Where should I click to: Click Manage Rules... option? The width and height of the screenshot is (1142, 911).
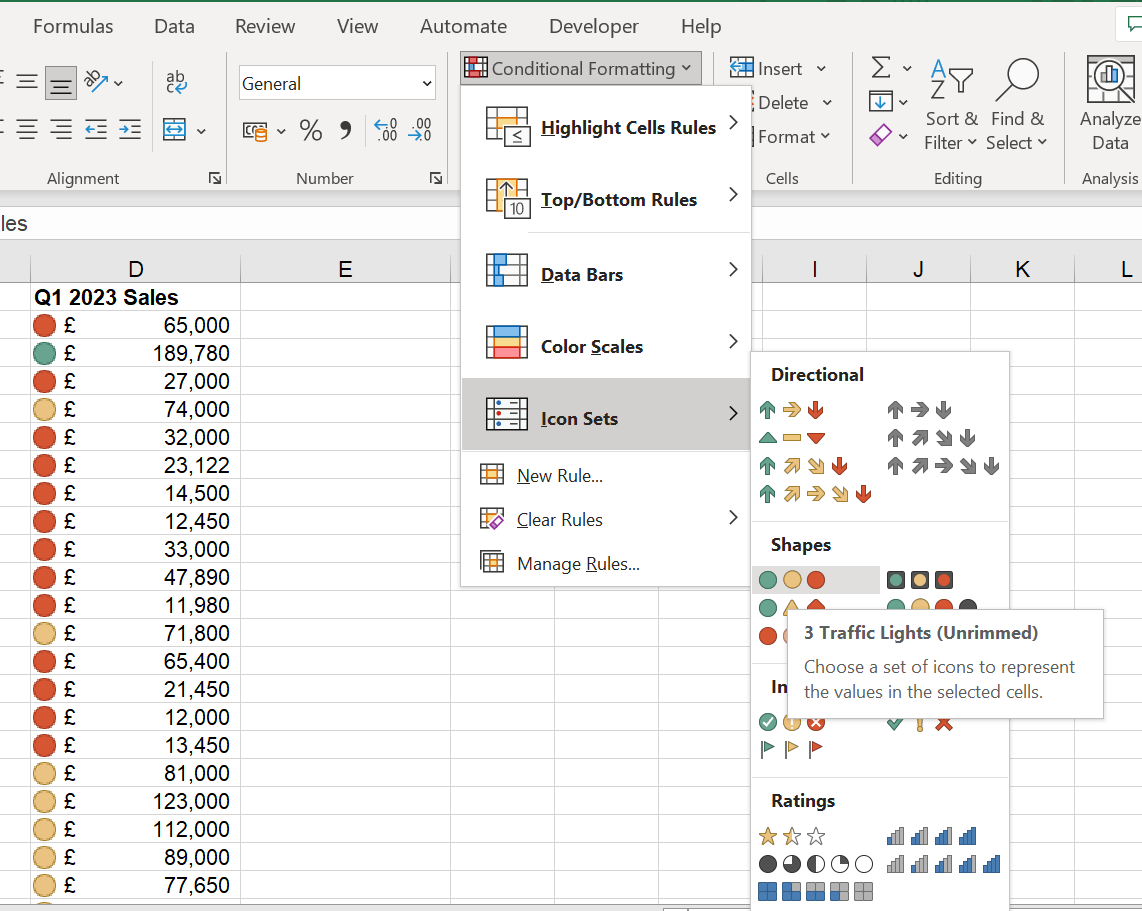[x=577, y=564]
